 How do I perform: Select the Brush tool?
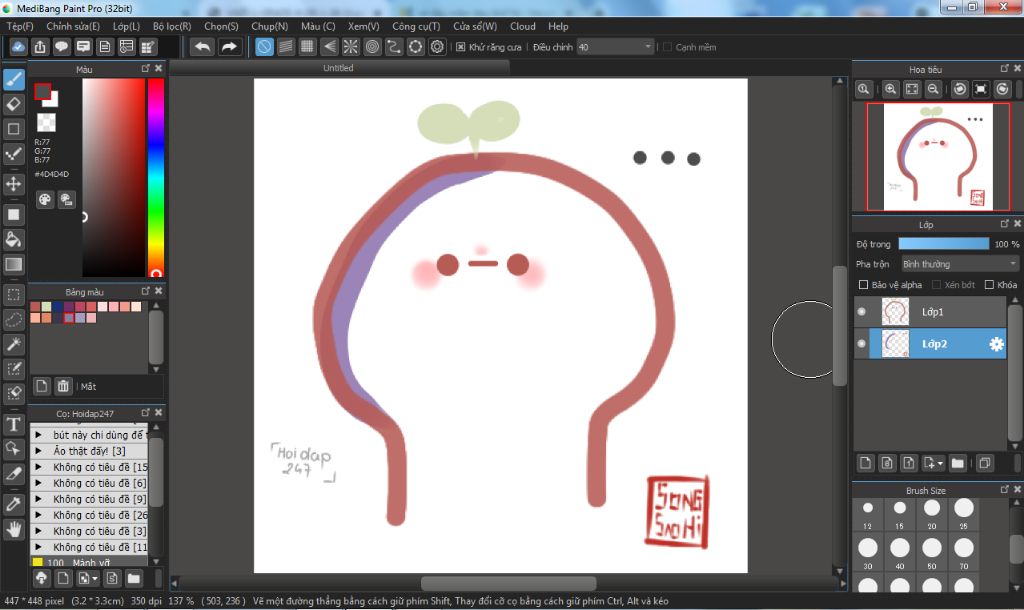coord(14,80)
